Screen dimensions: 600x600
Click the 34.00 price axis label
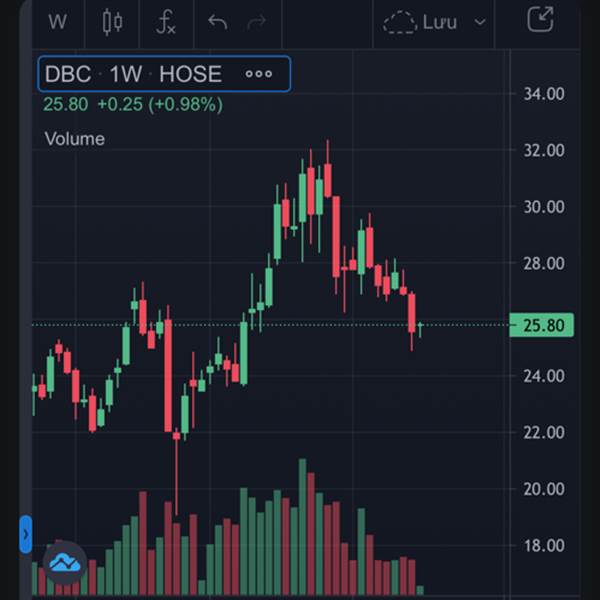pyautogui.click(x=544, y=94)
